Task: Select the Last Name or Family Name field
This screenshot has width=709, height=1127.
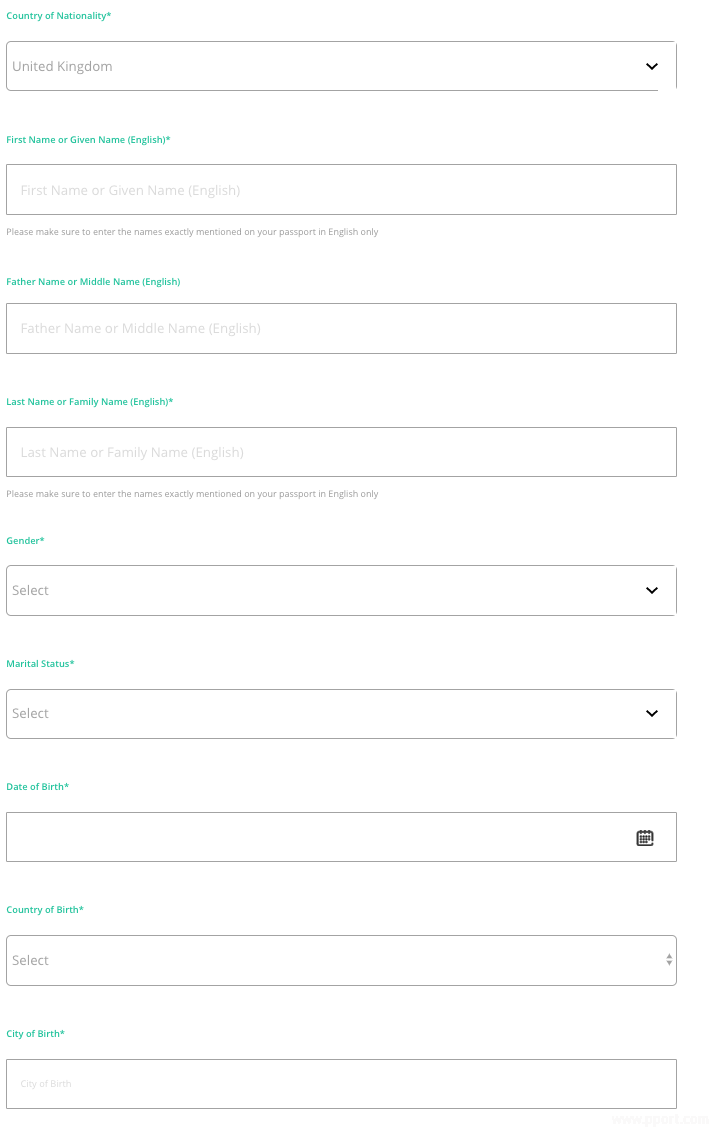Action: pyautogui.click(x=341, y=452)
